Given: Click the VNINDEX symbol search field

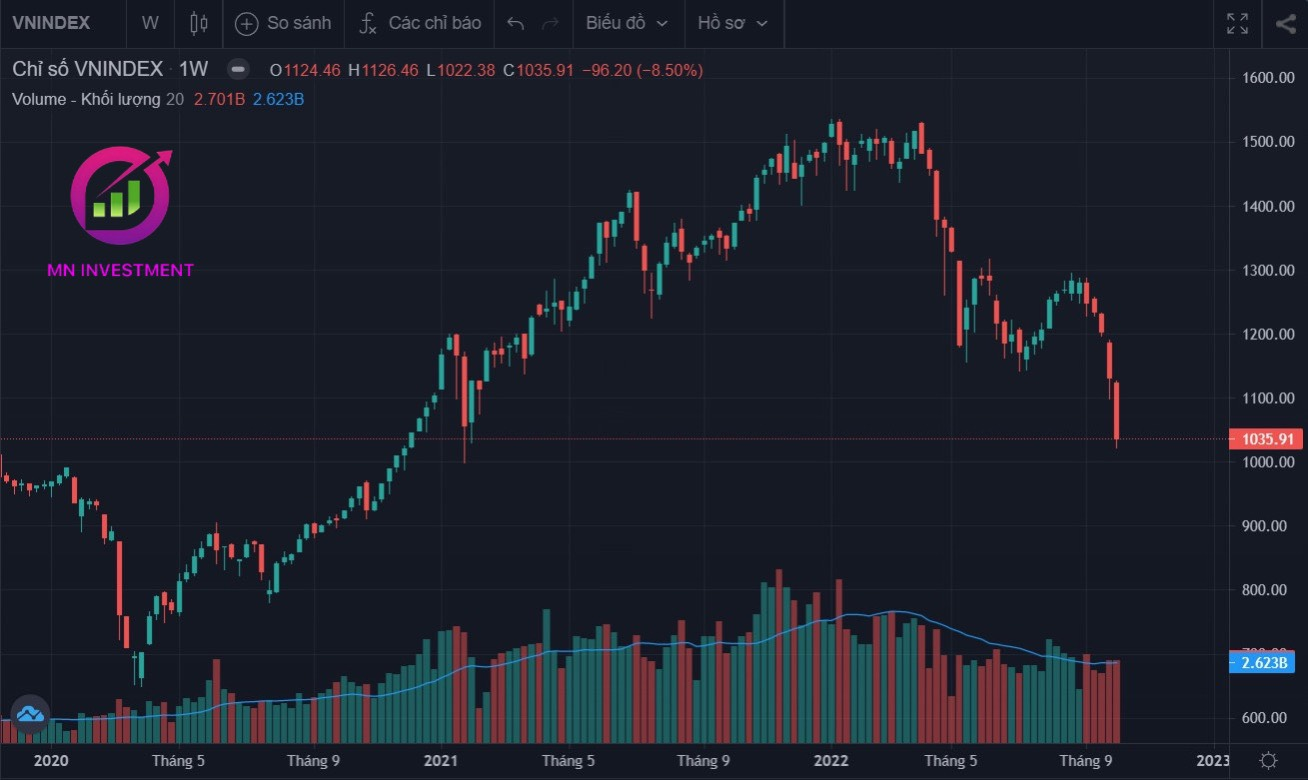Looking at the screenshot, I should coord(50,23).
